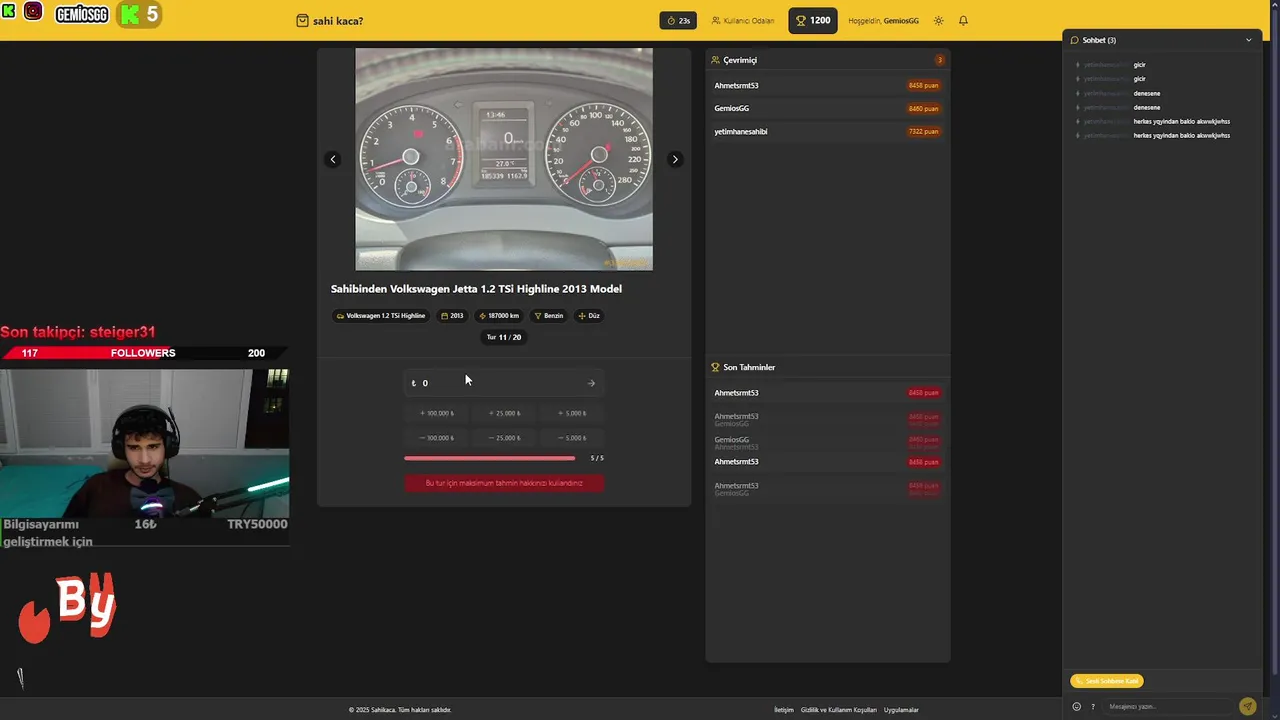Click the GEMIOSGG stream overlay name
Screen dimensions: 1280x720
(81, 15)
